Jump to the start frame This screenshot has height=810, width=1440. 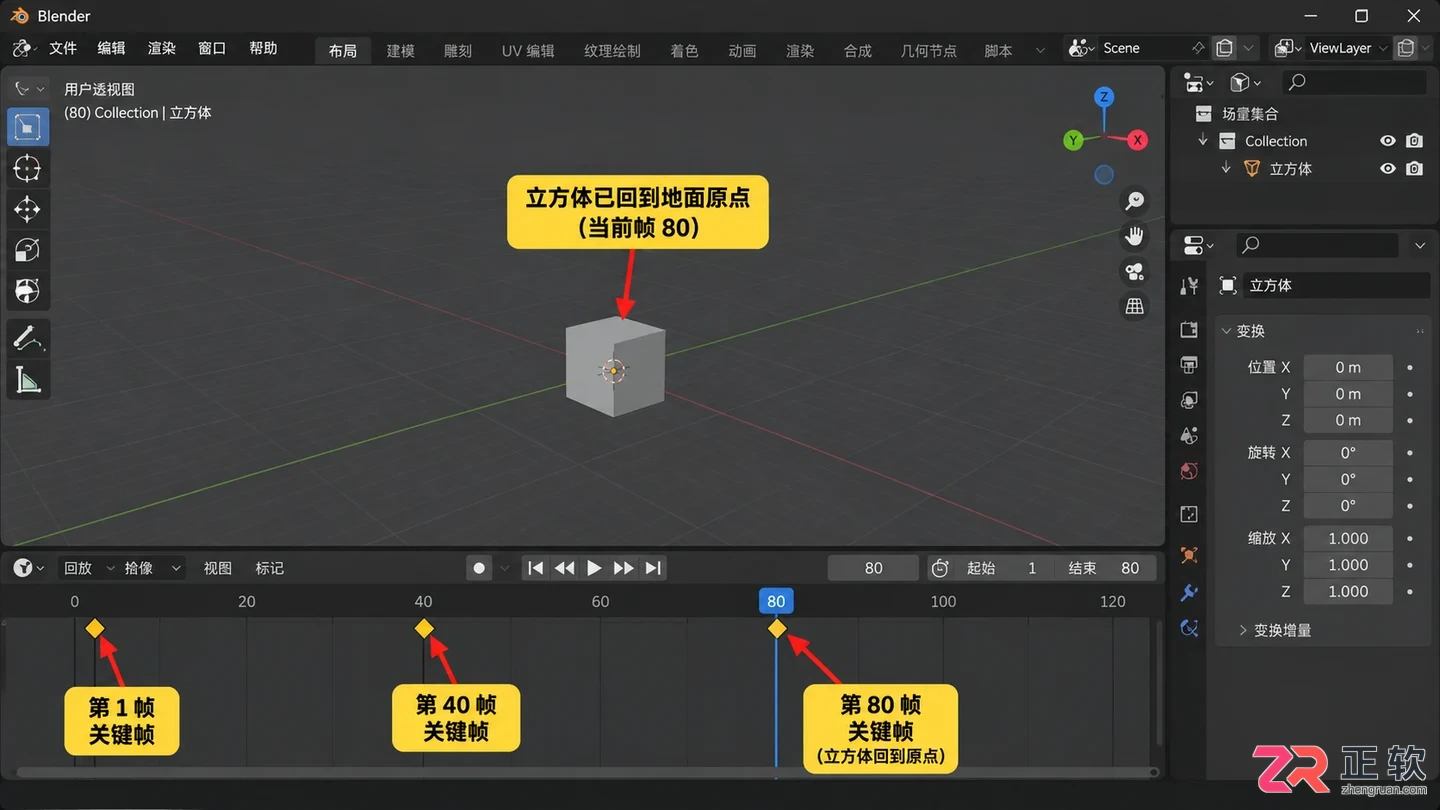pyautogui.click(x=536, y=568)
